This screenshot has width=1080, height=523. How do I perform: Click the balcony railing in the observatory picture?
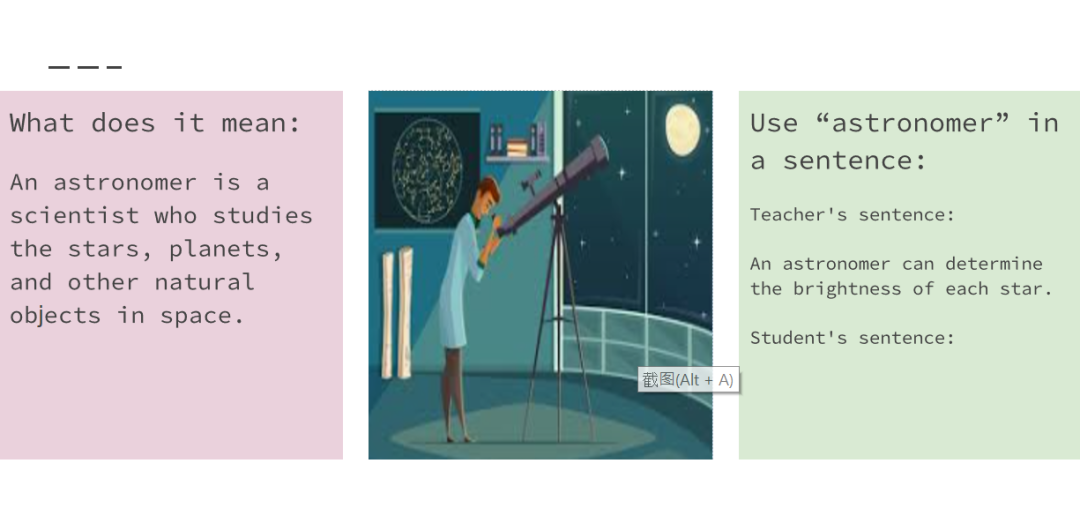tap(637, 345)
